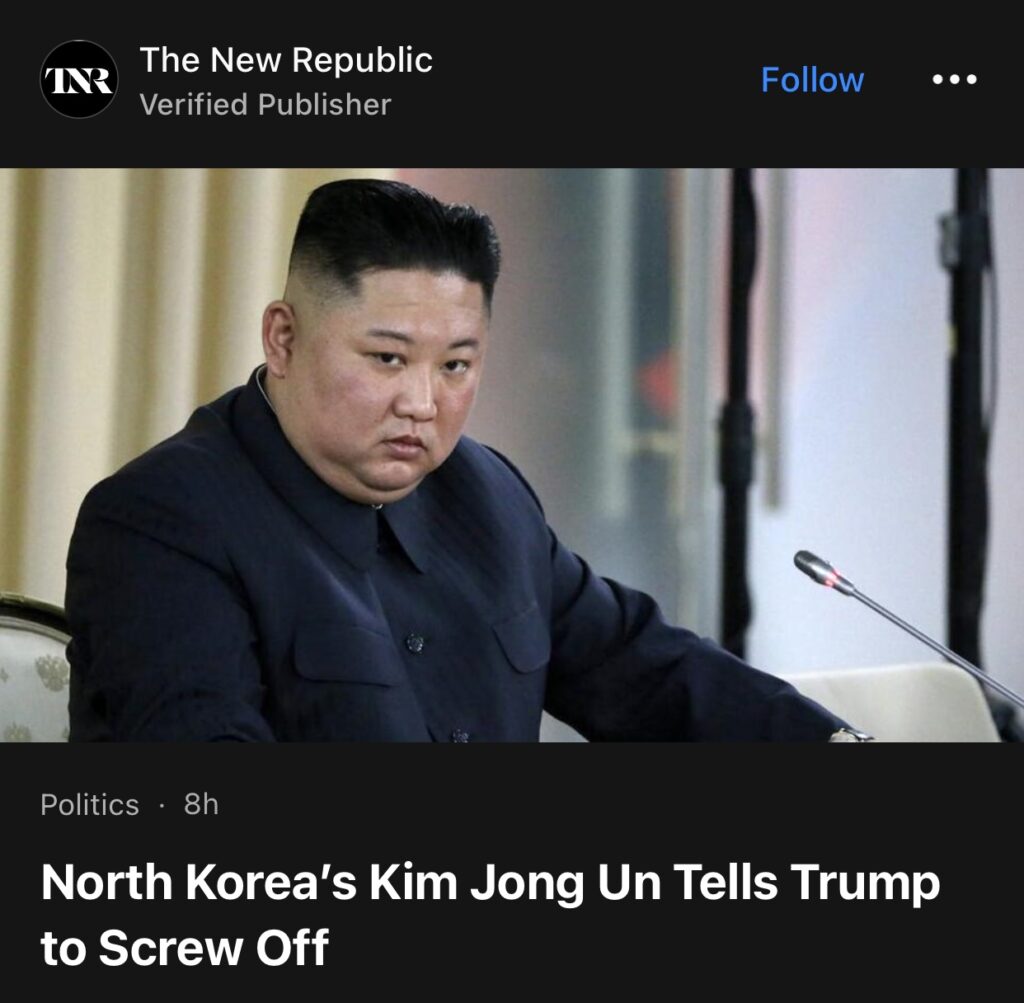The width and height of the screenshot is (1024, 1003).
Task: Tap the black stand in the photo background
Action: tap(738, 411)
